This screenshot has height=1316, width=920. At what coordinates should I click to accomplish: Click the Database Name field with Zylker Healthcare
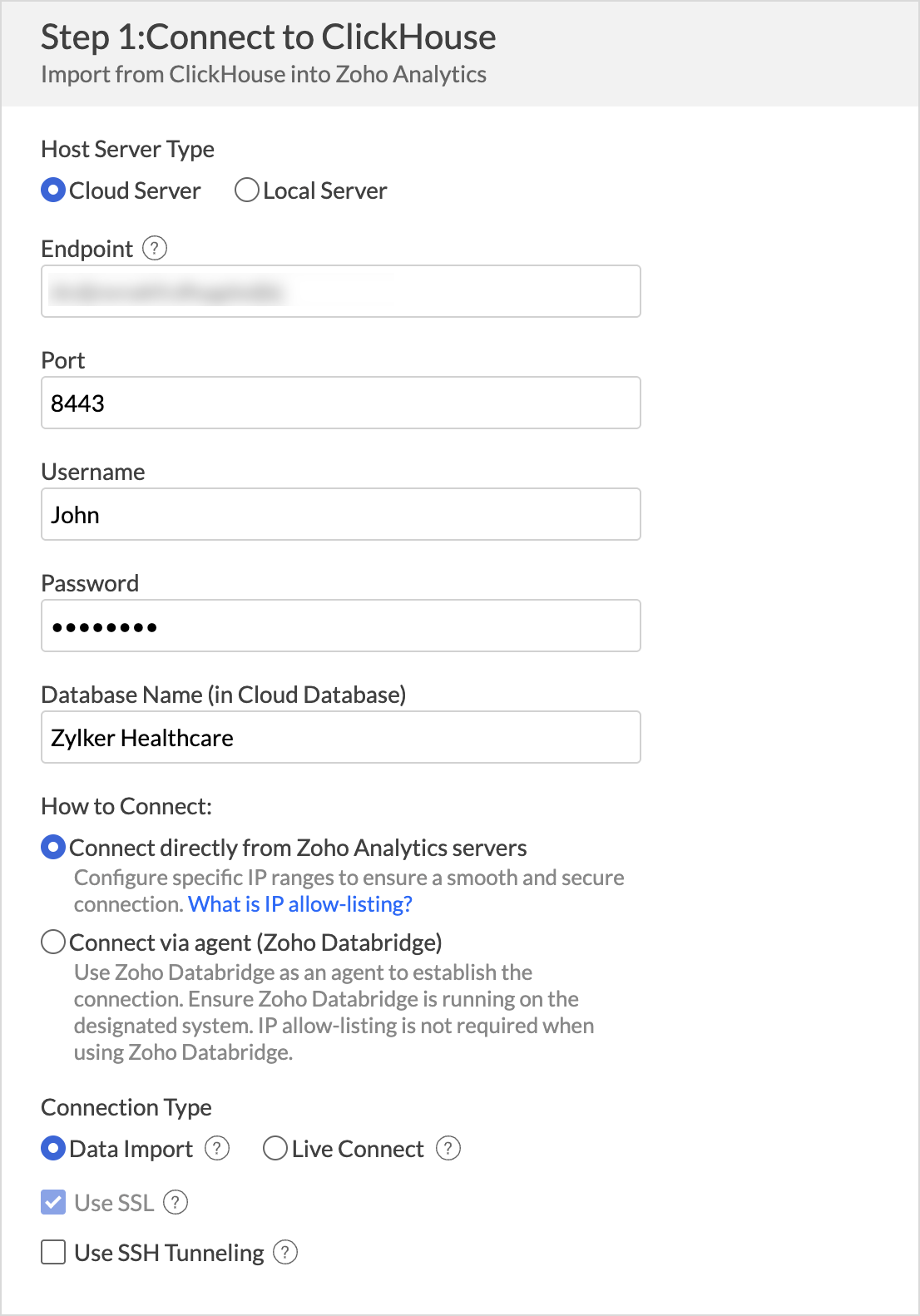pos(341,737)
